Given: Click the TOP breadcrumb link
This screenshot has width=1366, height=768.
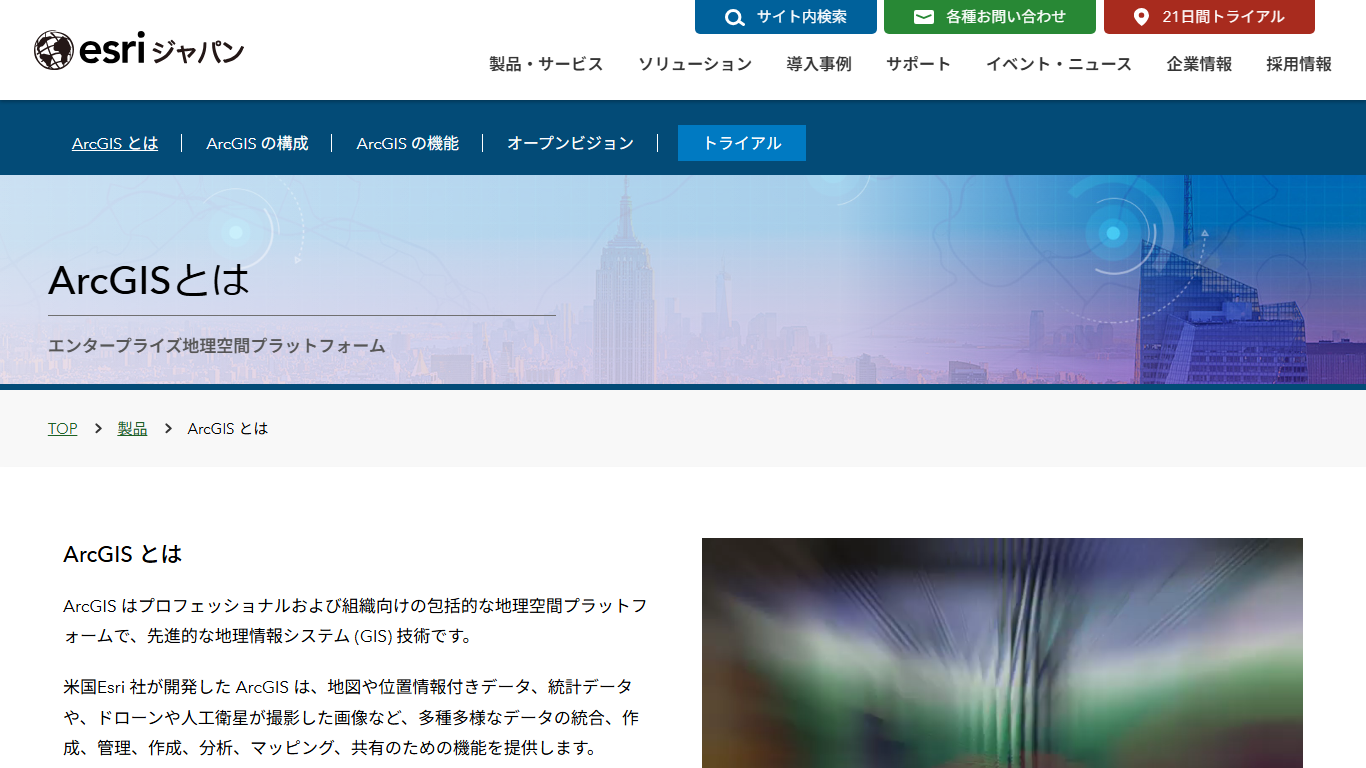Looking at the screenshot, I should (x=62, y=428).
